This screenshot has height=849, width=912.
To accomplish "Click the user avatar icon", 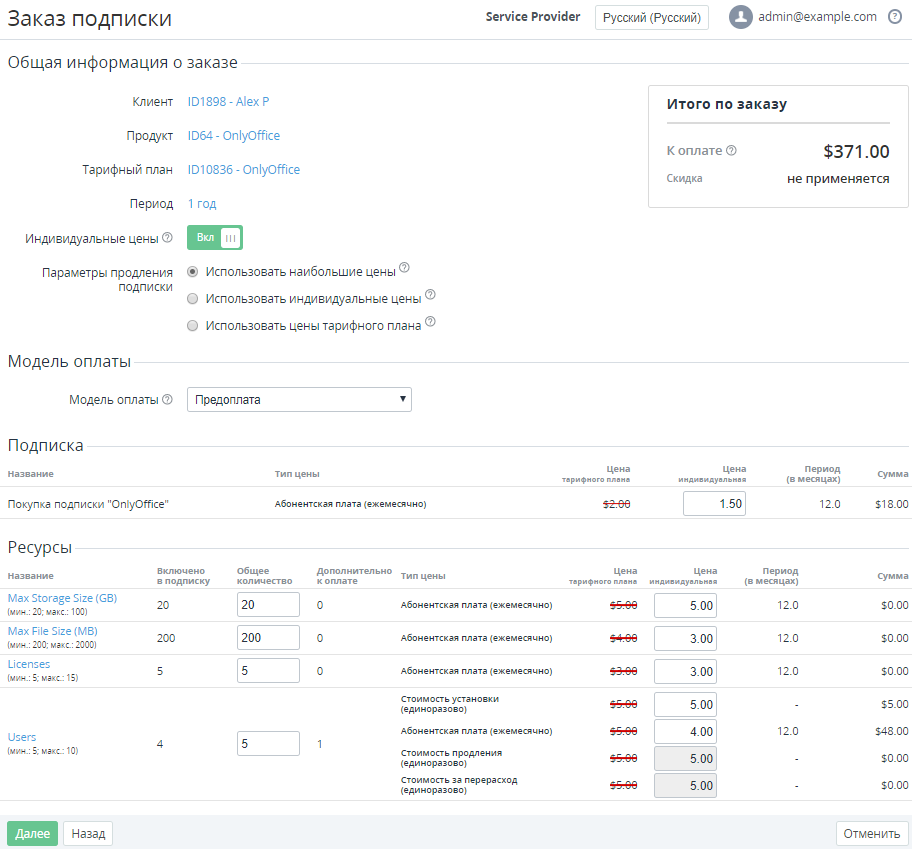I will (740, 17).
